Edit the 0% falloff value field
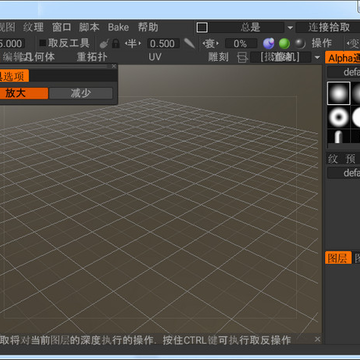 tap(241, 44)
